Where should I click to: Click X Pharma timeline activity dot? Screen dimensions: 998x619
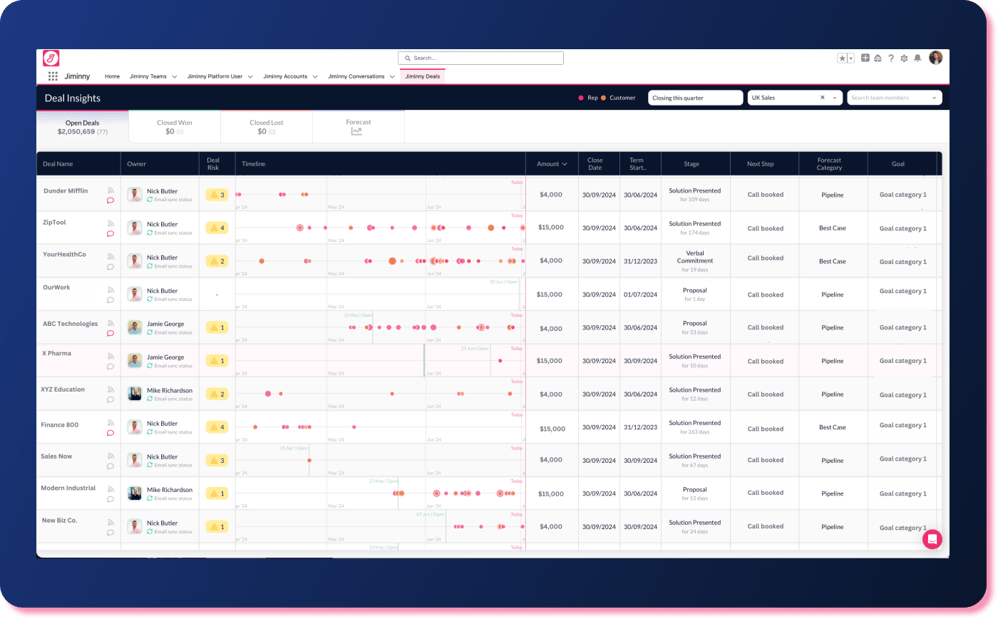[x=500, y=361]
